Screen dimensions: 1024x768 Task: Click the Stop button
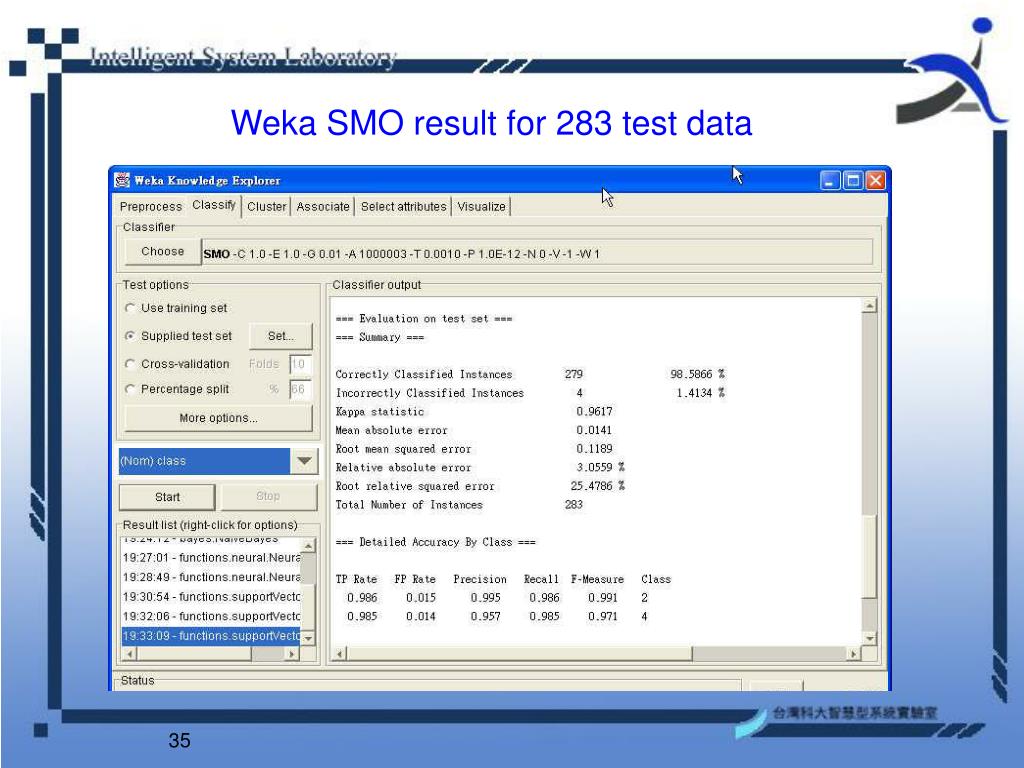click(x=268, y=497)
